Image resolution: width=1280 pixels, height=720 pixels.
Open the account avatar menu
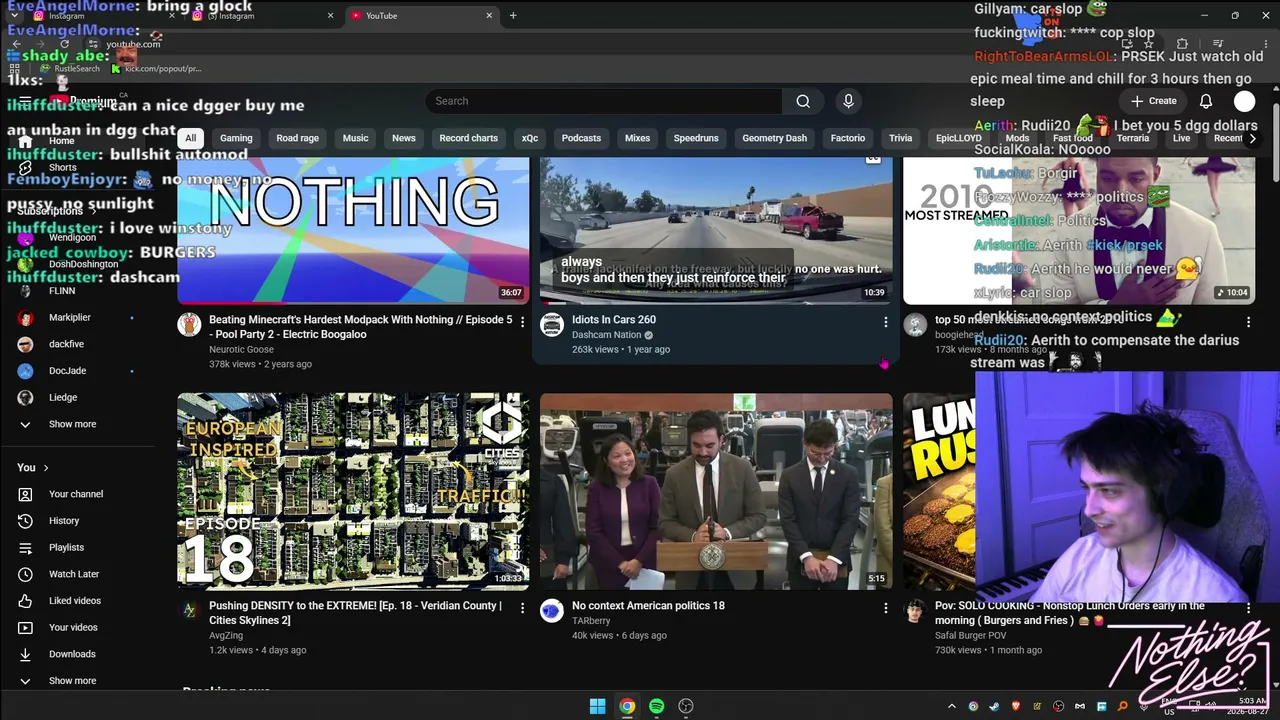pyautogui.click(x=1244, y=101)
